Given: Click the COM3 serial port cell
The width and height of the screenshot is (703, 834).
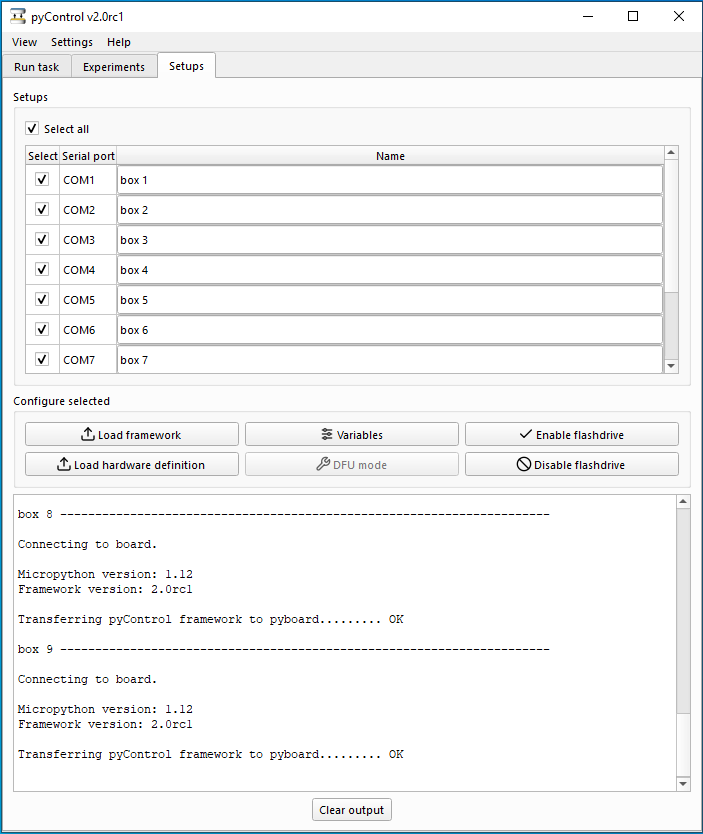Looking at the screenshot, I should pyautogui.click(x=88, y=240).
